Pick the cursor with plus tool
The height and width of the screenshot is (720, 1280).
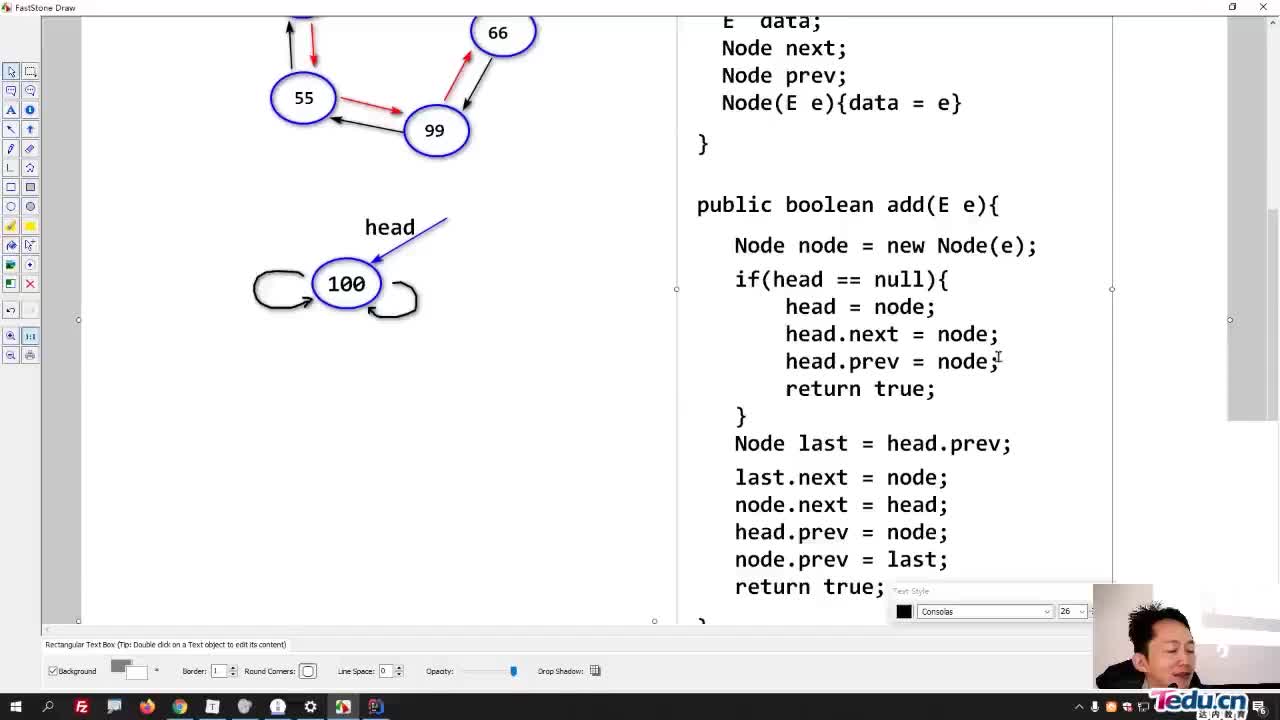click(x=30, y=245)
